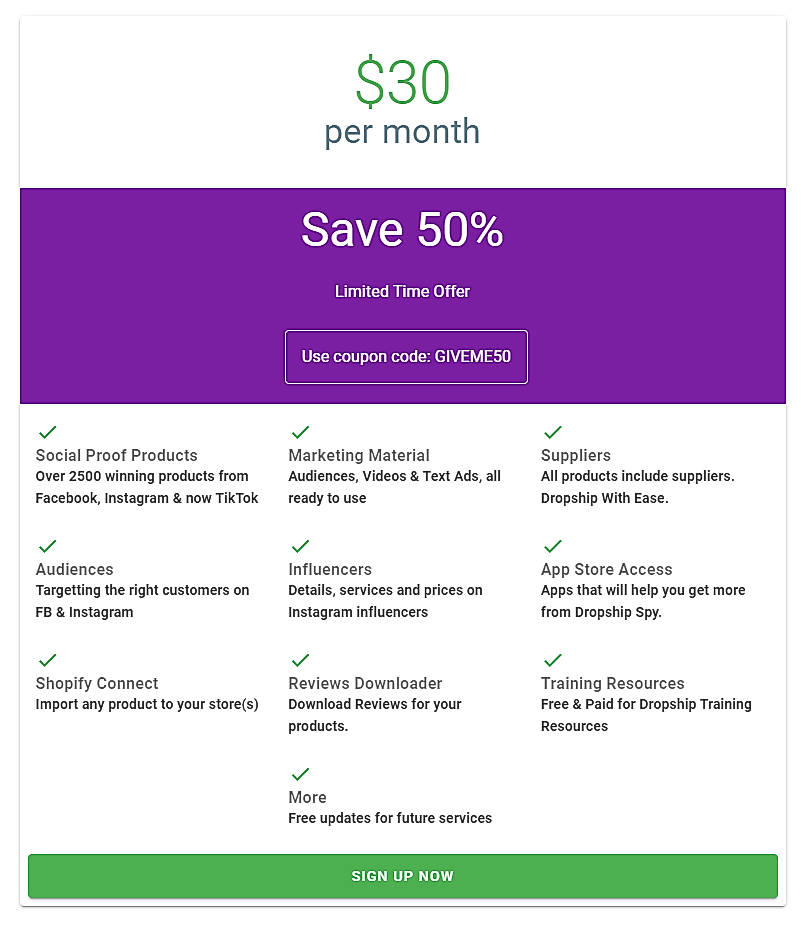Click the checkmark beside Audiences
The height and width of the screenshot is (925, 801).
pyautogui.click(x=47, y=546)
